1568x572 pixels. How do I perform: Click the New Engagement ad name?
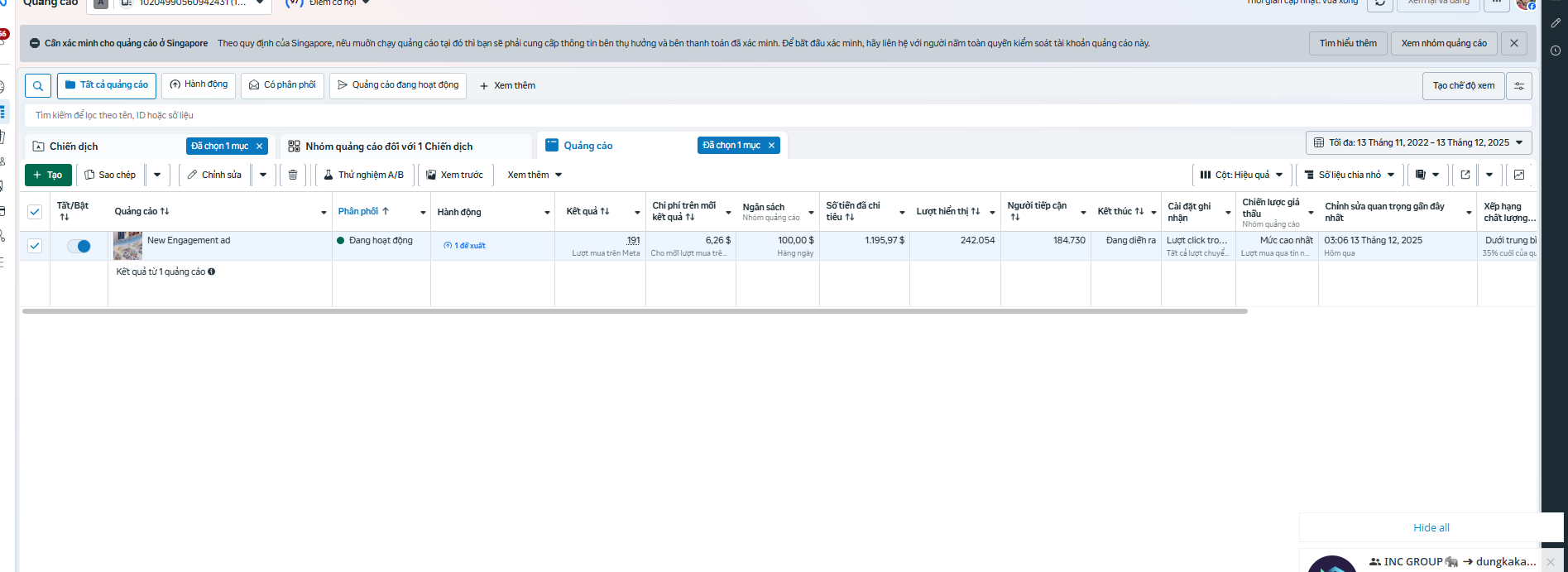(189, 240)
